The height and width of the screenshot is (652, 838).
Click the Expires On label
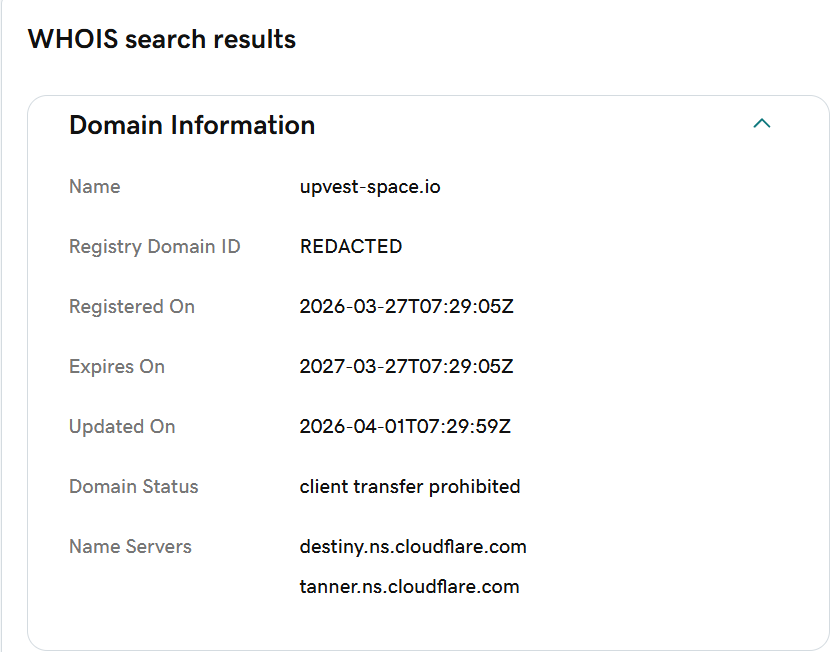click(117, 367)
